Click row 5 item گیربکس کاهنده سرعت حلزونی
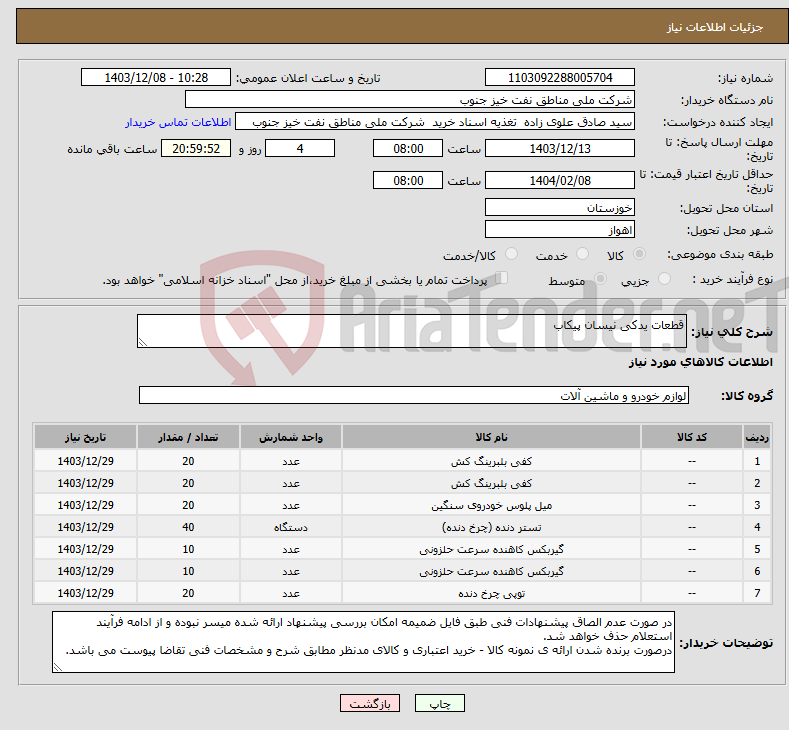This screenshot has height=730, width=789. 491,549
